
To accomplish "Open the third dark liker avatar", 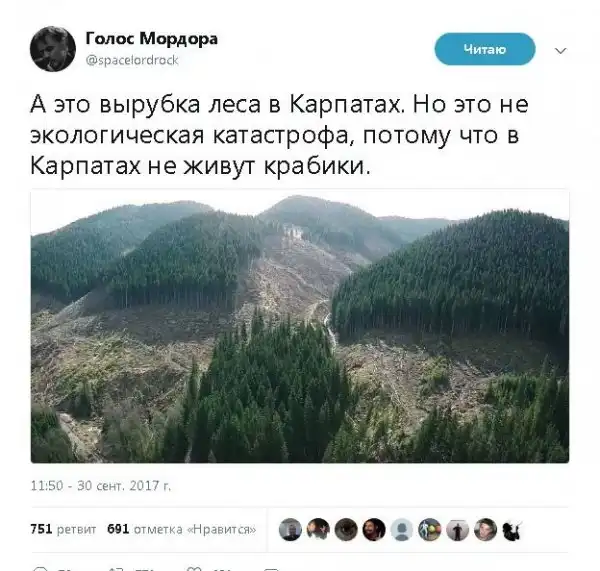I will [346, 530].
